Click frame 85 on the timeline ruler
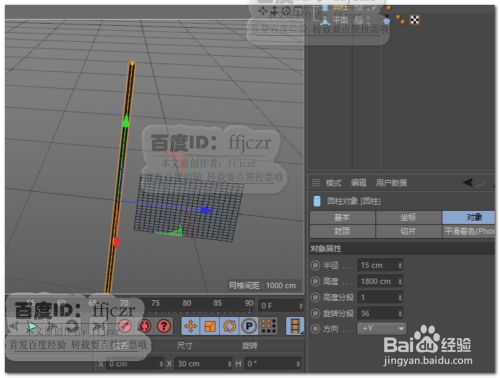Screen dimensions: 500x378 point(218,303)
